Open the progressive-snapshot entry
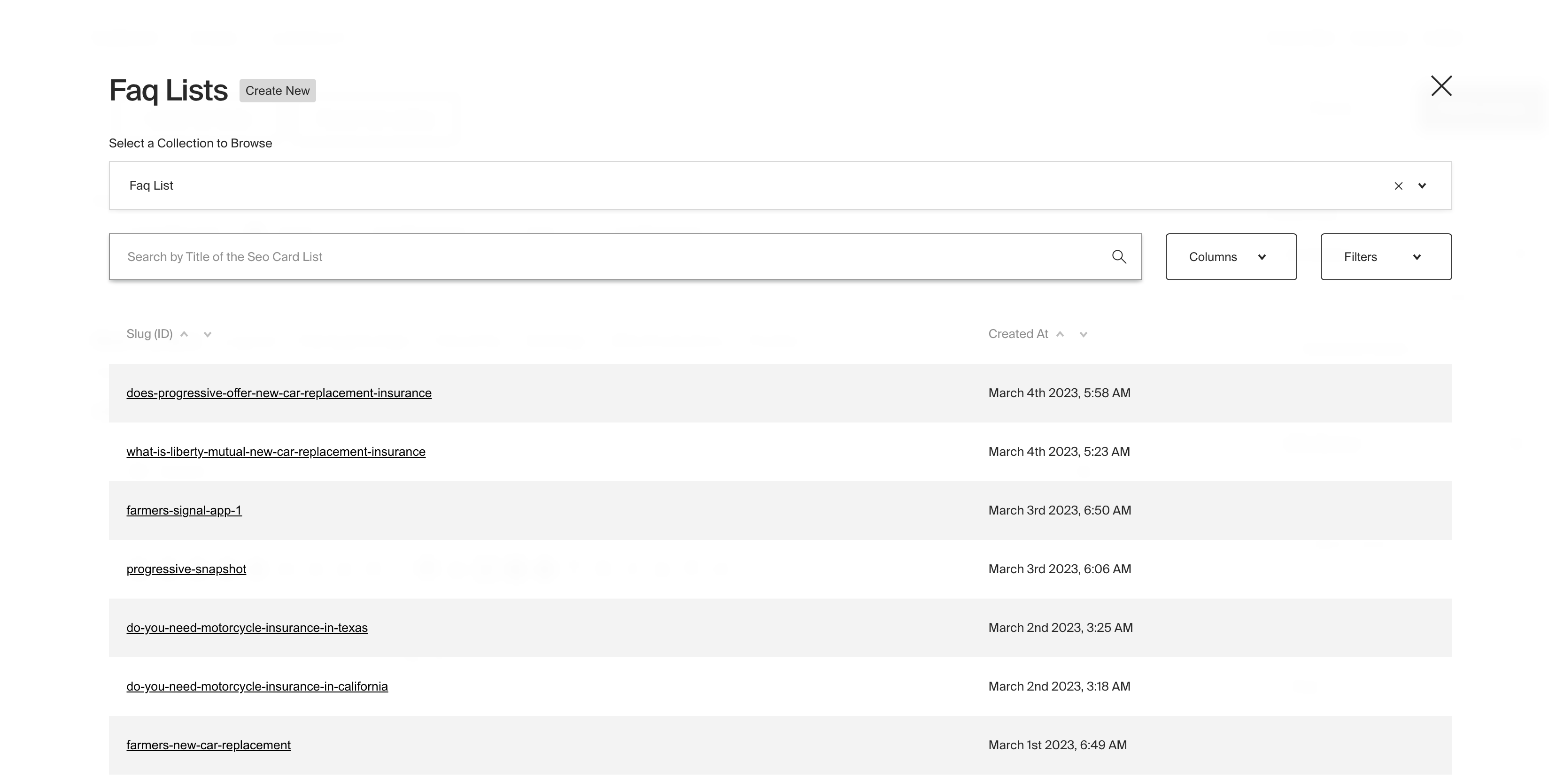Screen dimensions: 1549x784 (186, 569)
